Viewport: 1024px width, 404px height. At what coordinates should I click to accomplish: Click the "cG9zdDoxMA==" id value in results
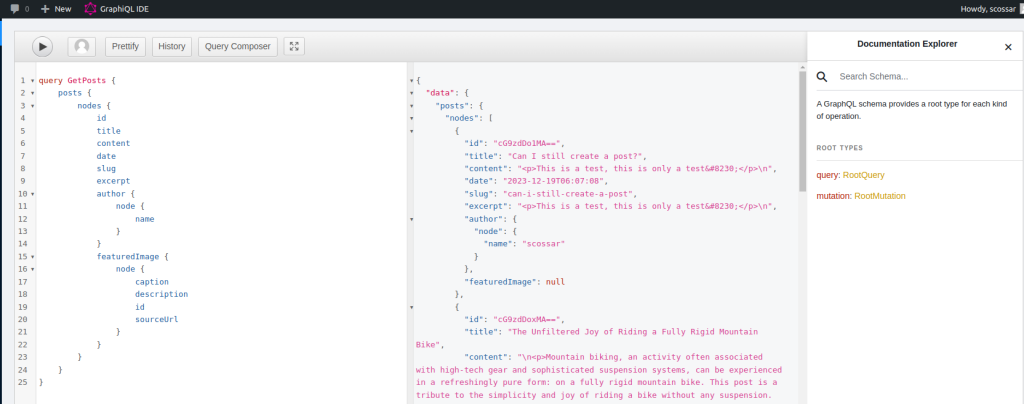(x=528, y=320)
